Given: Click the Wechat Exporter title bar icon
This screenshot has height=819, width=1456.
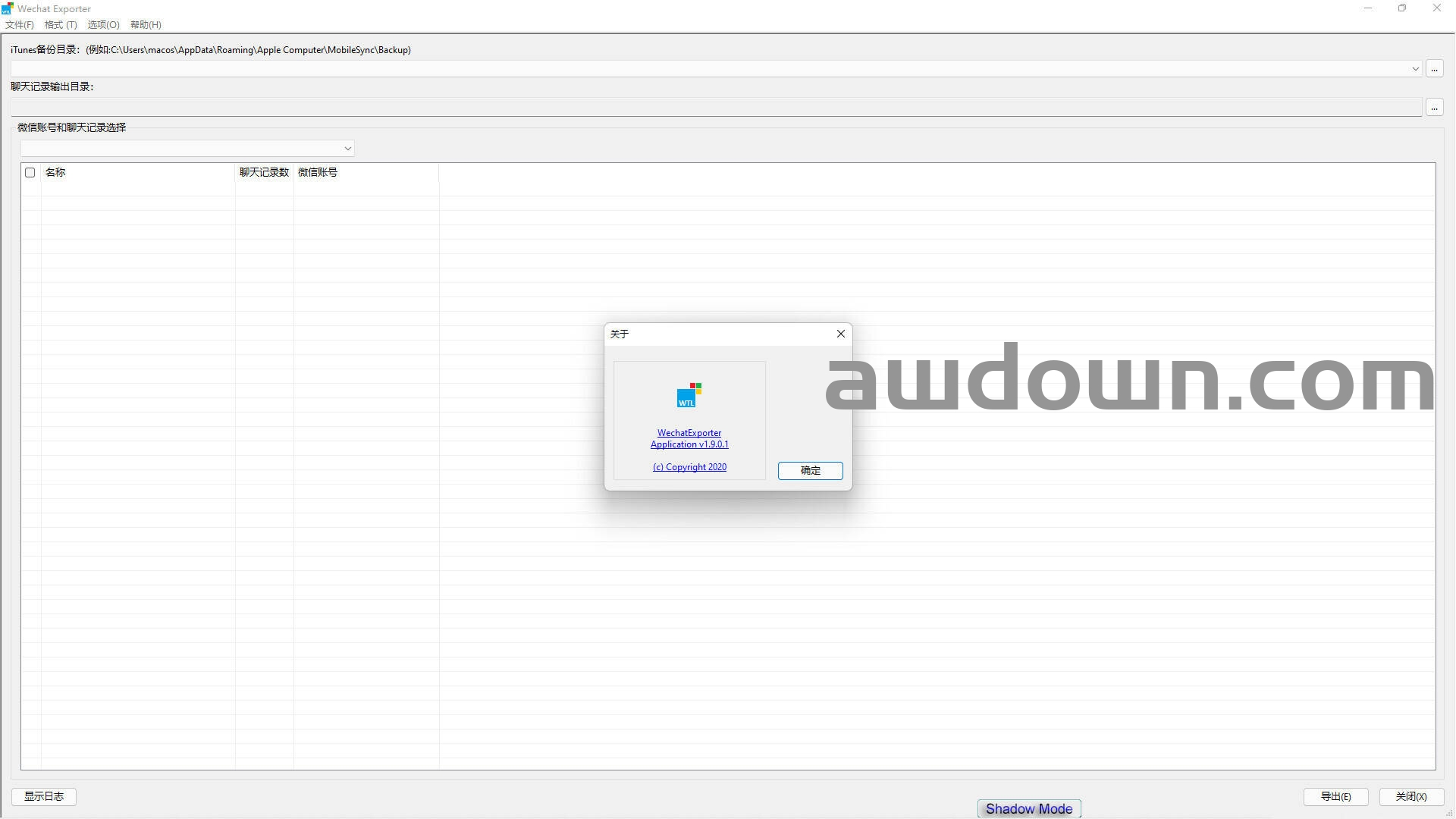Looking at the screenshot, I should (x=8, y=8).
